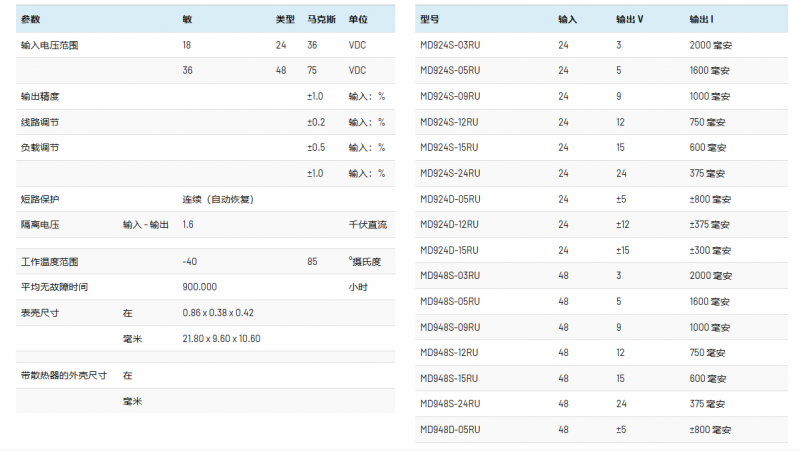This screenshot has height=451, width=800.
Task: Select the 输出精度 parameter label
Action: pos(40,96)
